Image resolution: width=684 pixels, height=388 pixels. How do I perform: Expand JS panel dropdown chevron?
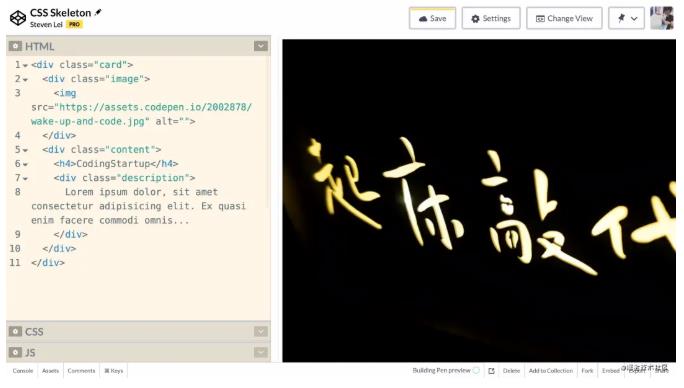point(261,352)
